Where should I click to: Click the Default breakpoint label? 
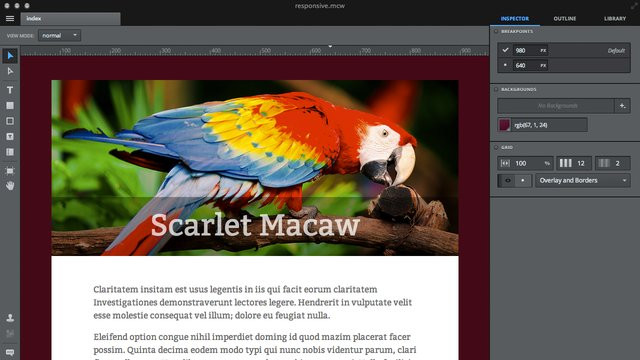pyautogui.click(x=616, y=51)
